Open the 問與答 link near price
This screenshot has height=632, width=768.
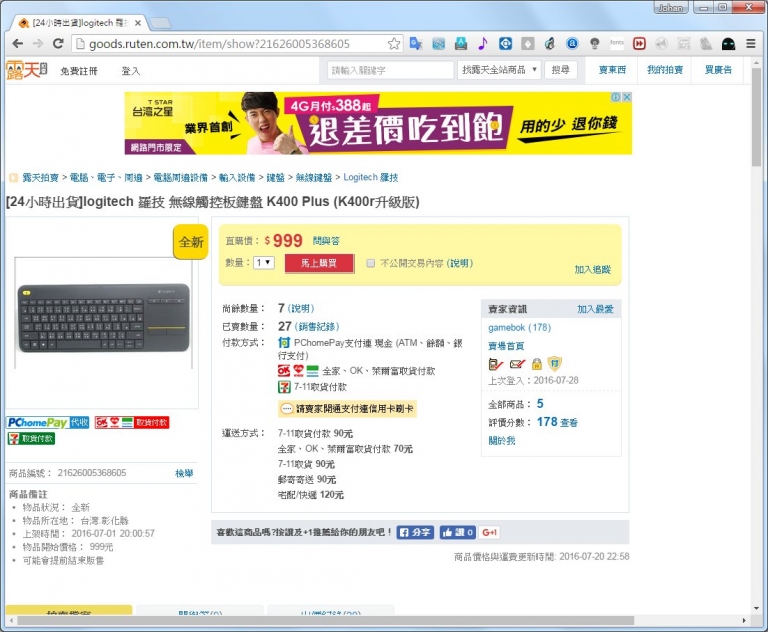(x=326, y=241)
